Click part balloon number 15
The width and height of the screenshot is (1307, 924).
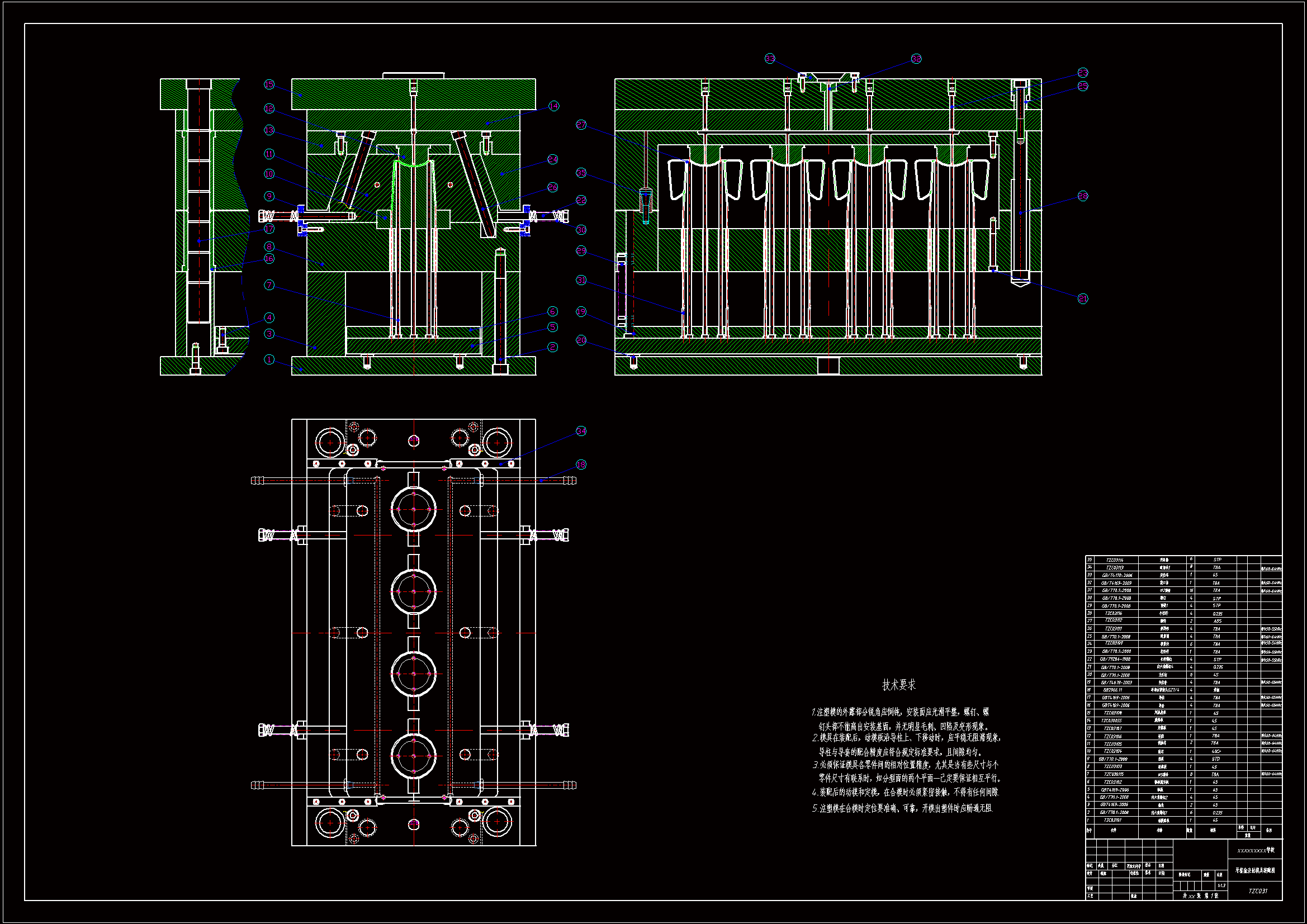point(269,84)
